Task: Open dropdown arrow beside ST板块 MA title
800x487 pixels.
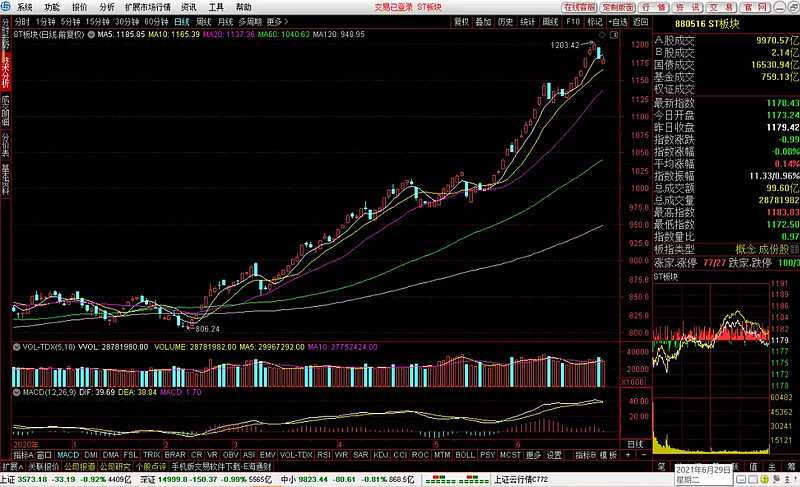Action: click(91, 35)
